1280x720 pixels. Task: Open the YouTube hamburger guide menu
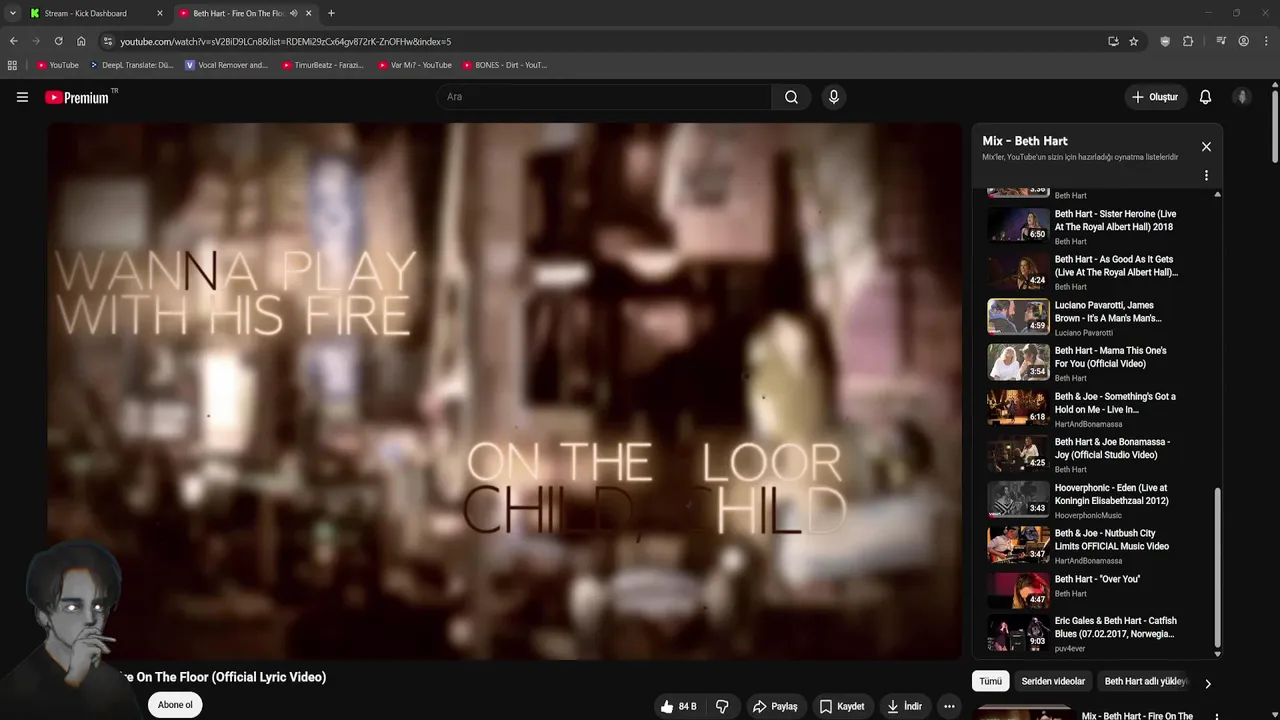point(22,97)
